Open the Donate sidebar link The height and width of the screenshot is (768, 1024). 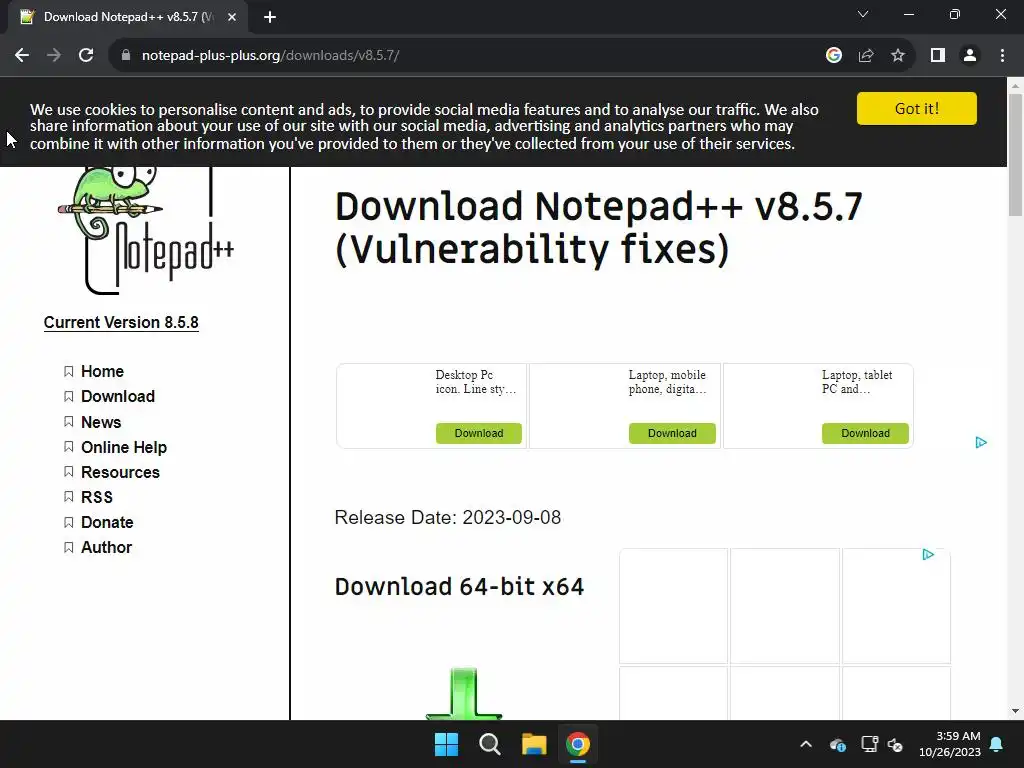(107, 522)
